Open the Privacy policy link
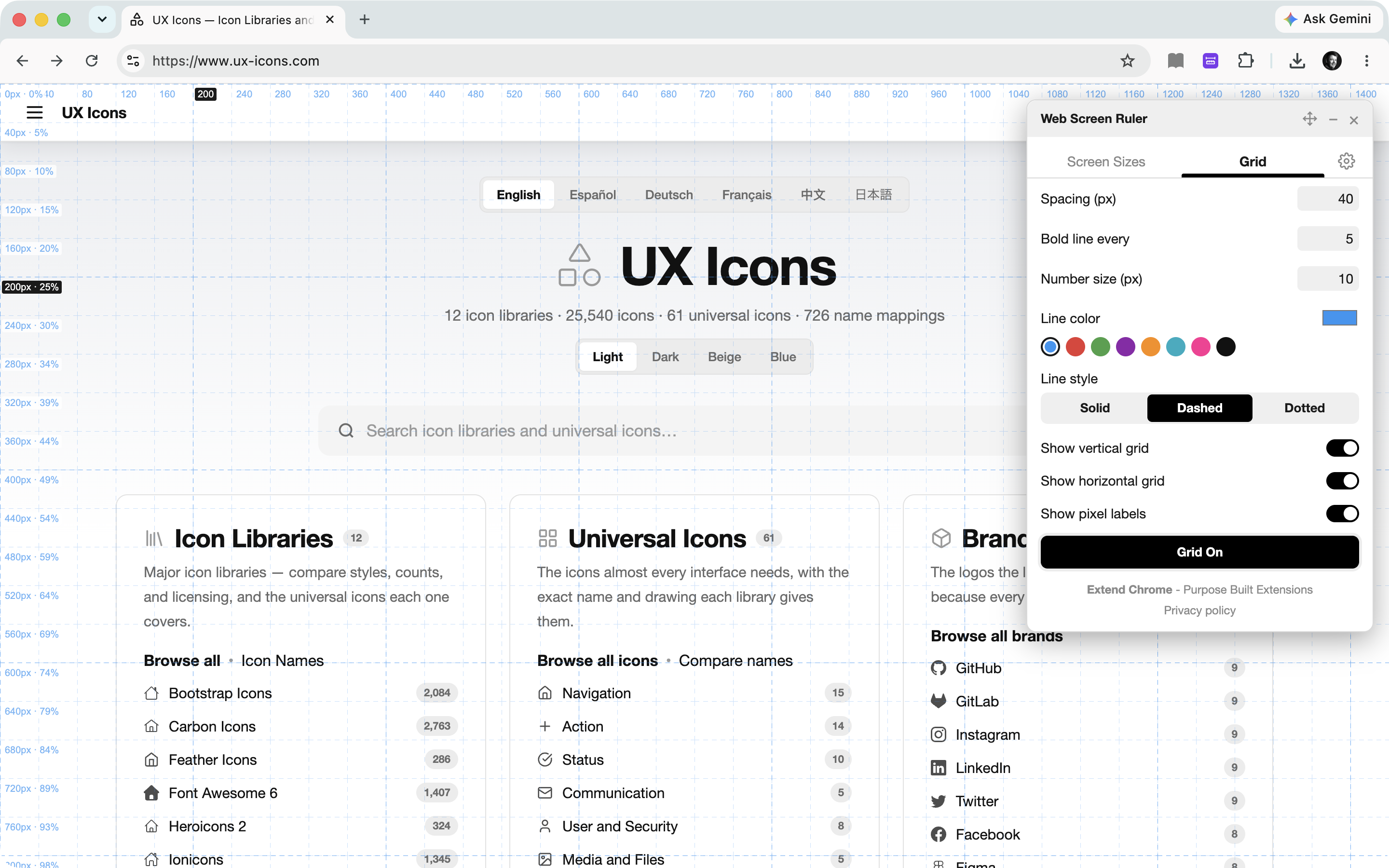The height and width of the screenshot is (868, 1389). click(1199, 610)
